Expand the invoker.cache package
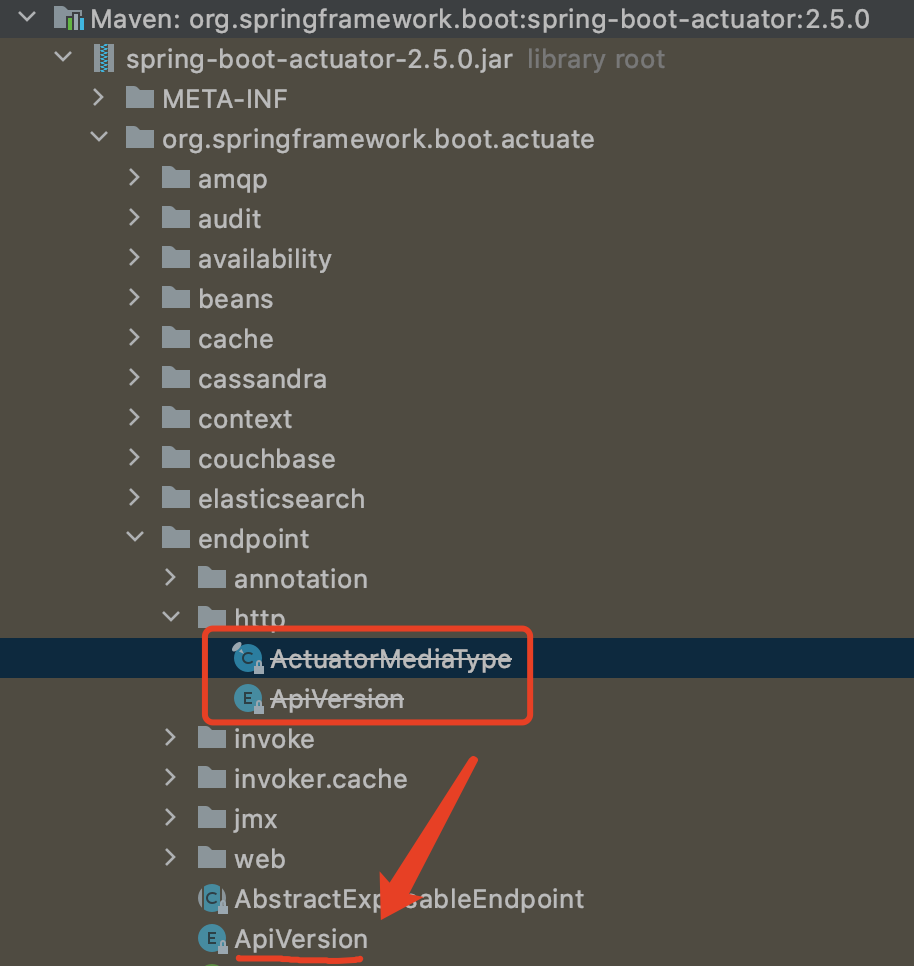 point(171,777)
